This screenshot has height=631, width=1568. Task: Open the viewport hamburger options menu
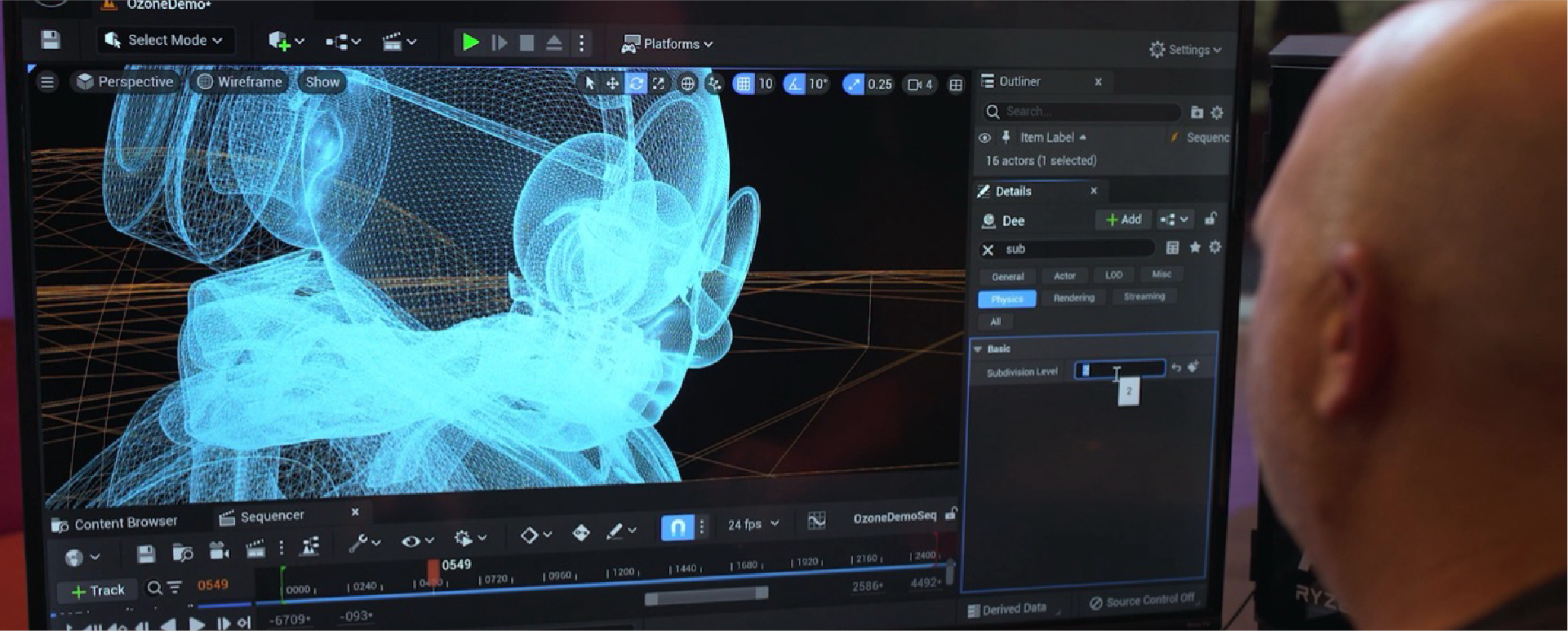click(47, 82)
